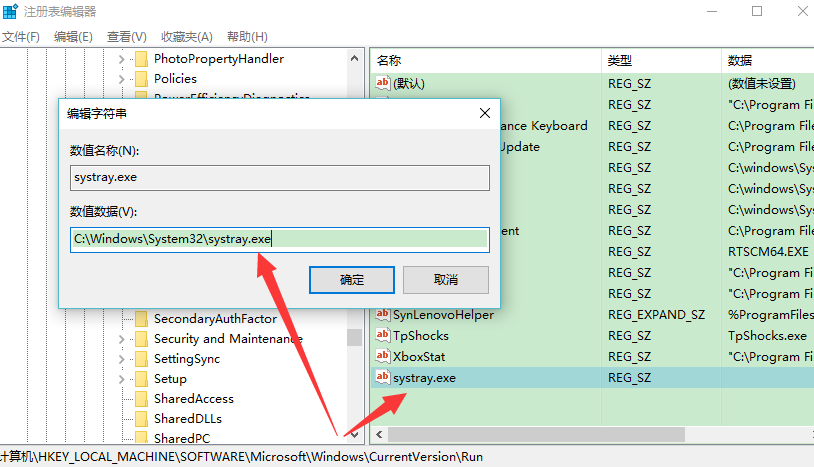Image resolution: width=814 pixels, height=467 pixels.
Task: Close the 编辑字符串 dialog
Action: [485, 113]
